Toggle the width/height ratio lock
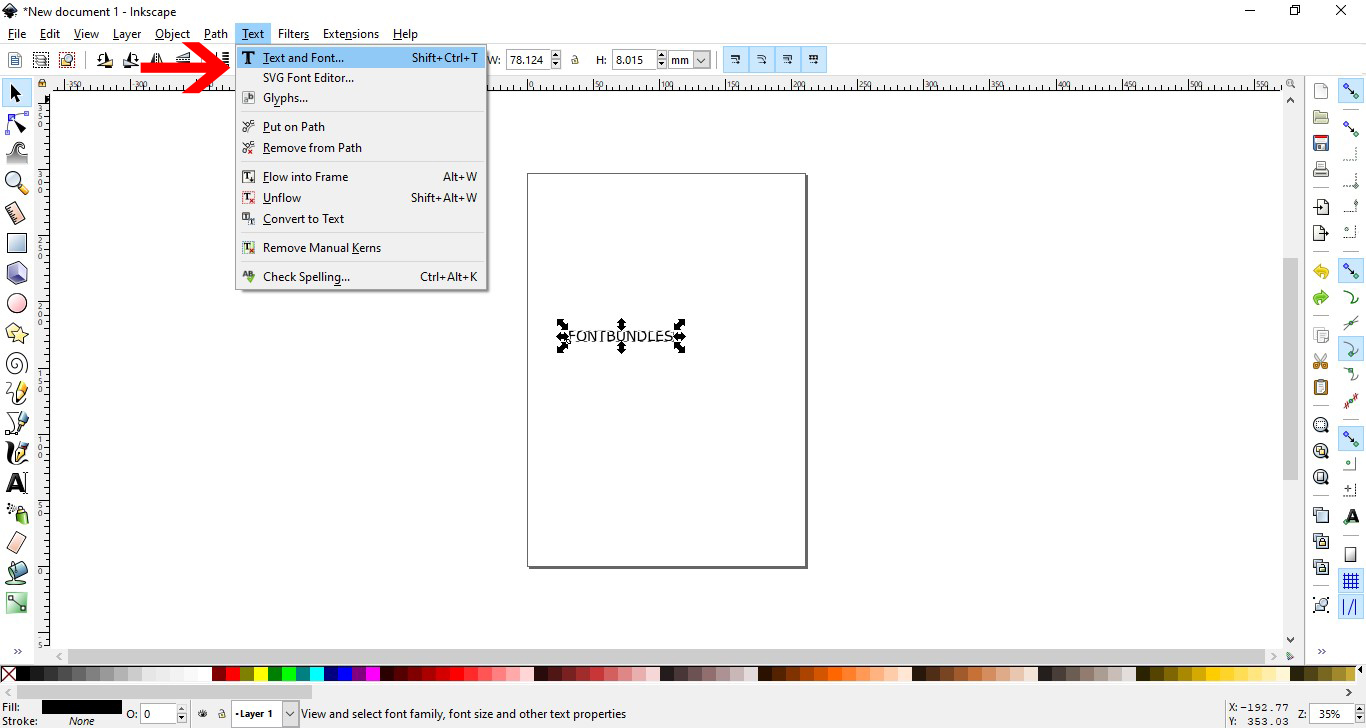1366x728 pixels. tap(575, 60)
